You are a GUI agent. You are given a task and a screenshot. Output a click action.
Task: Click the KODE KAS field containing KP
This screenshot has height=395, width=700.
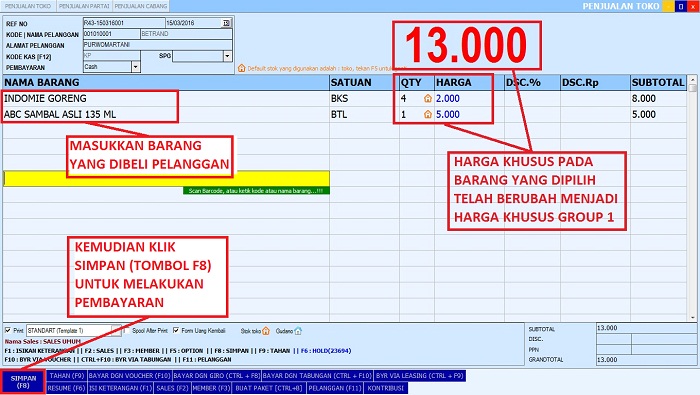point(111,56)
